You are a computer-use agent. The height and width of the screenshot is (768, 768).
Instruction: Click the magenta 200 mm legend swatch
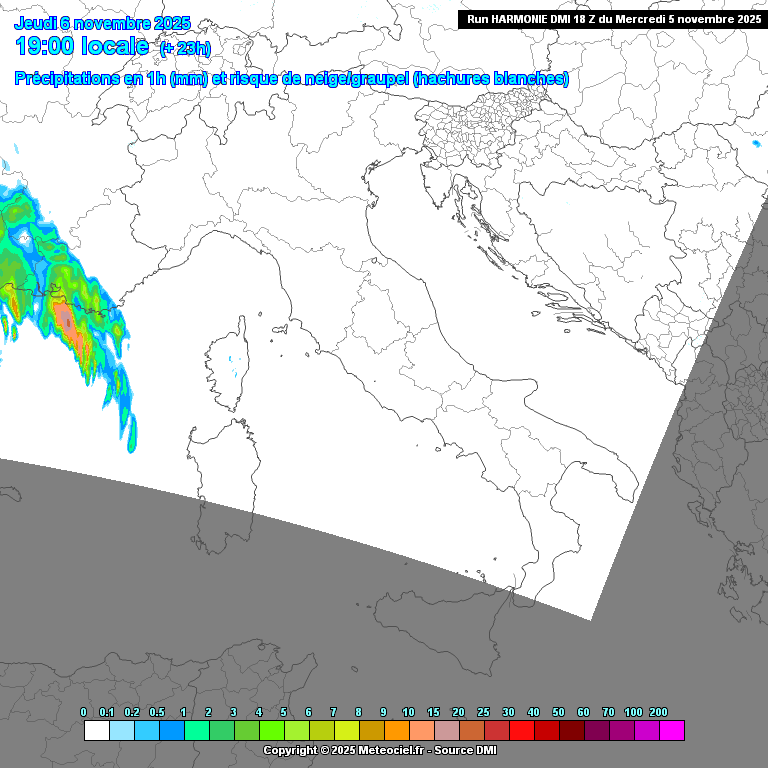(x=672, y=731)
